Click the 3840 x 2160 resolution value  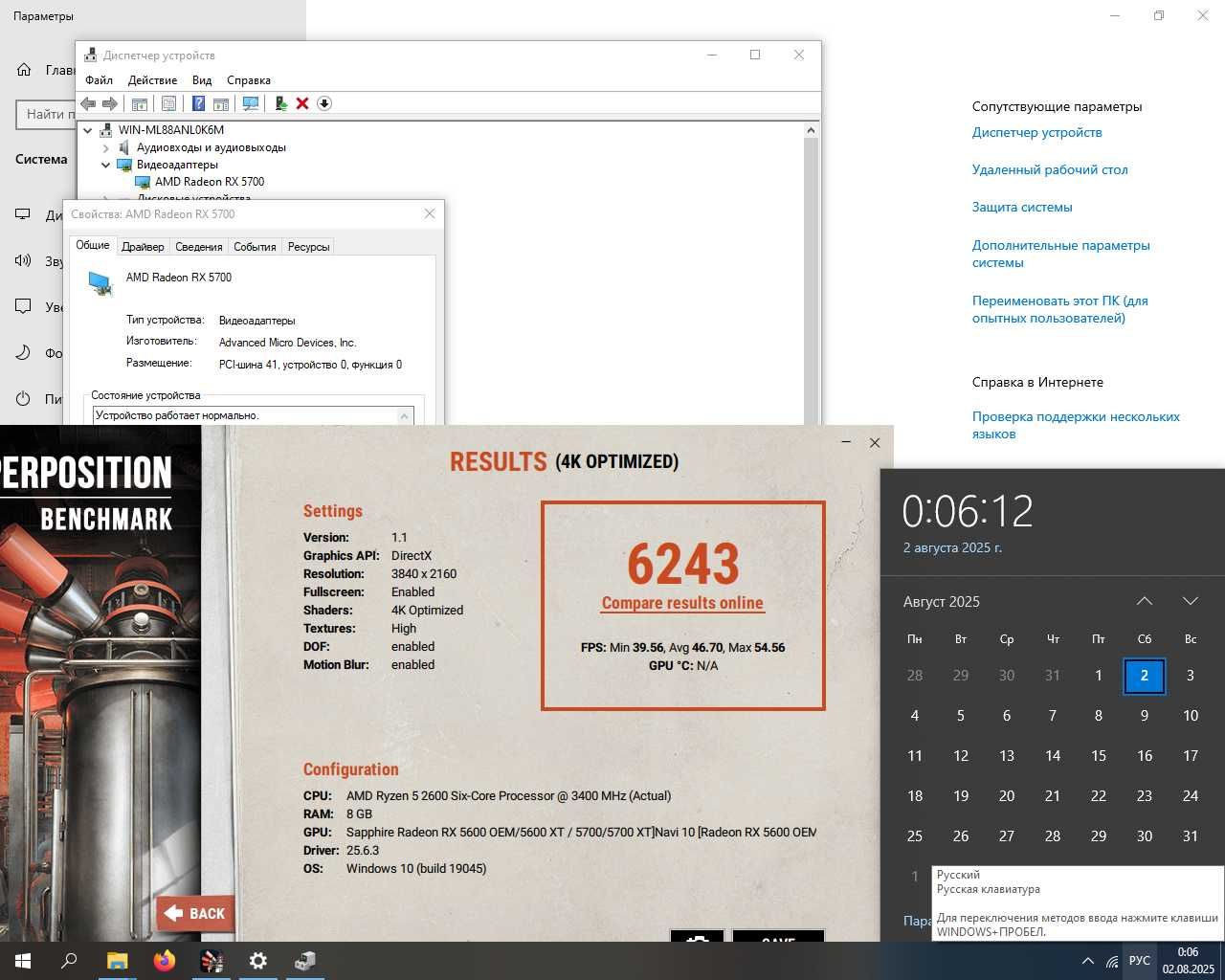pos(424,574)
